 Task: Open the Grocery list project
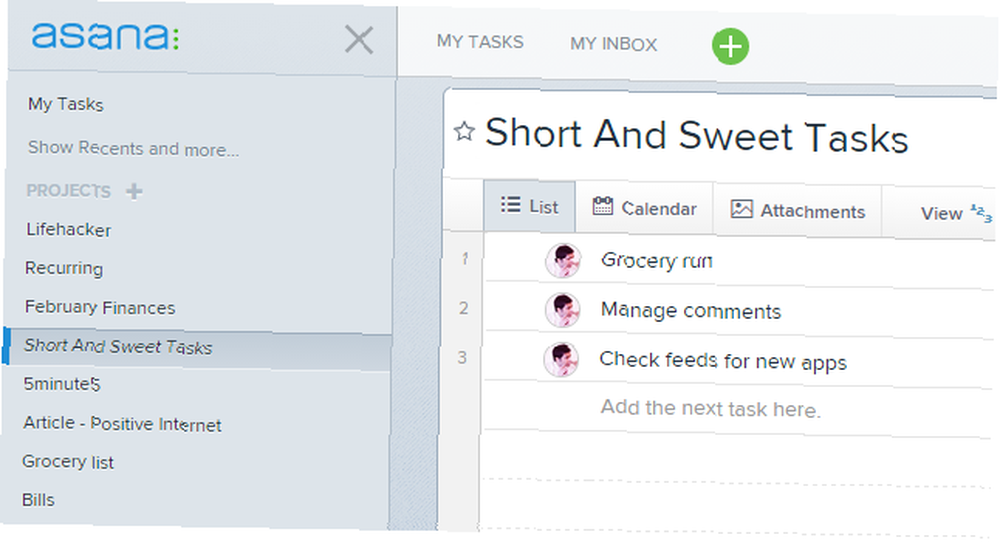pos(68,461)
